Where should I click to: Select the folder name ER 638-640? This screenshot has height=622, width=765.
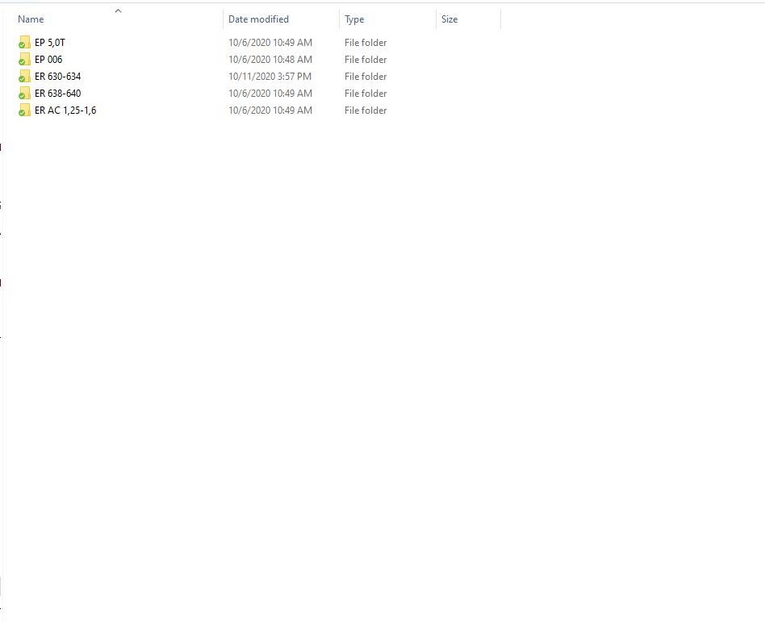(58, 94)
